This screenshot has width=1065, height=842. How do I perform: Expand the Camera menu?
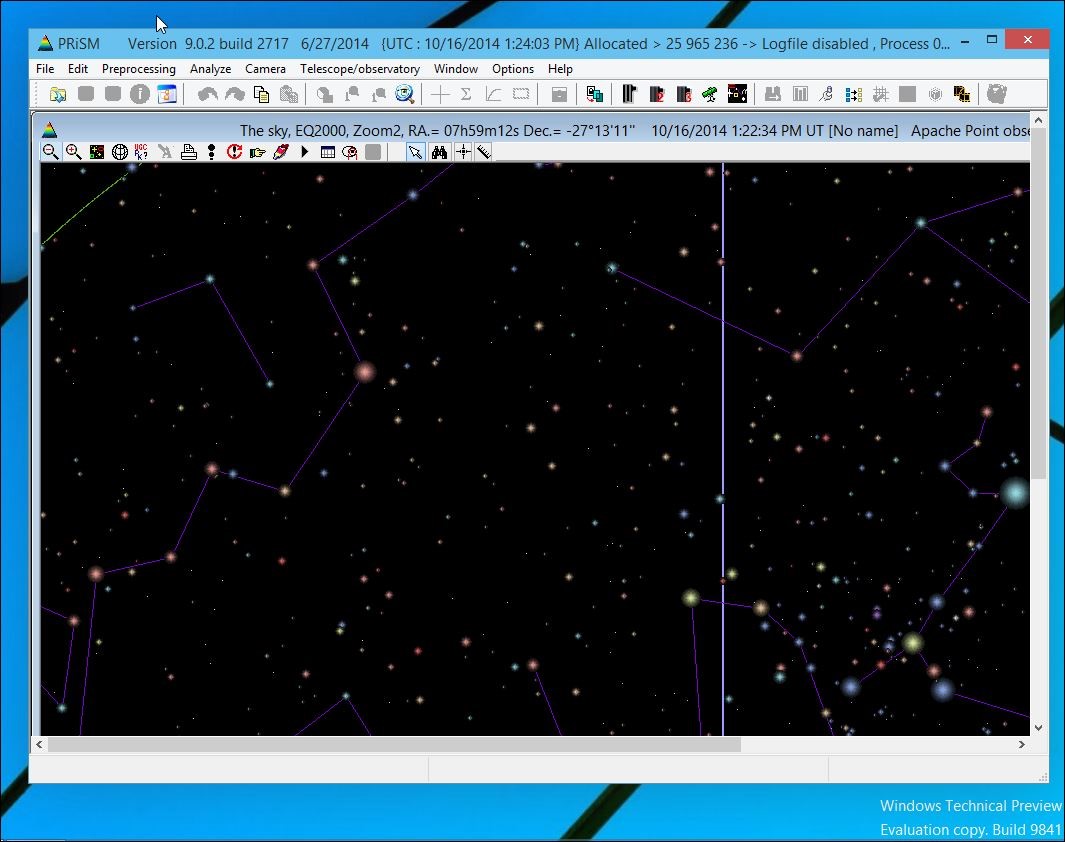tap(265, 69)
